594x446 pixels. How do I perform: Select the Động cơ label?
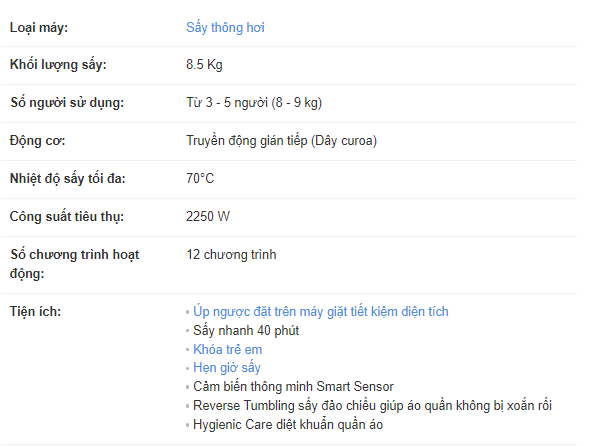tap(37, 141)
